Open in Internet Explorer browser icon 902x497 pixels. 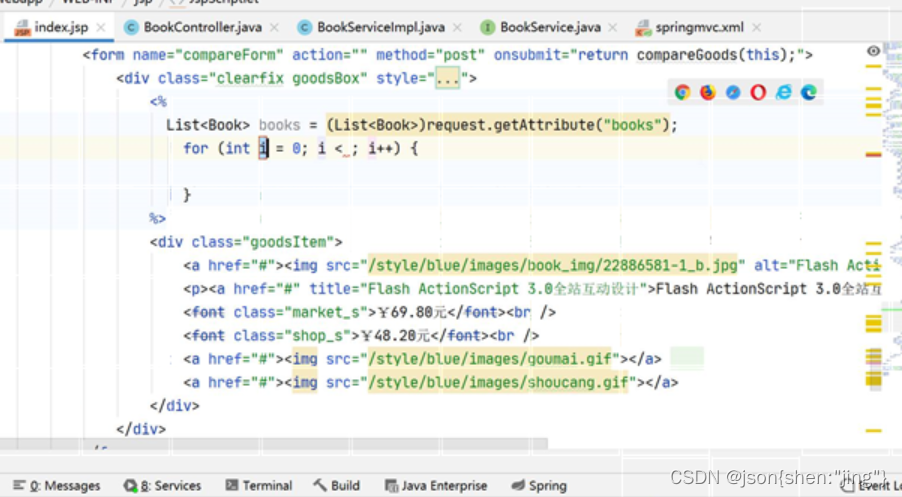(783, 92)
